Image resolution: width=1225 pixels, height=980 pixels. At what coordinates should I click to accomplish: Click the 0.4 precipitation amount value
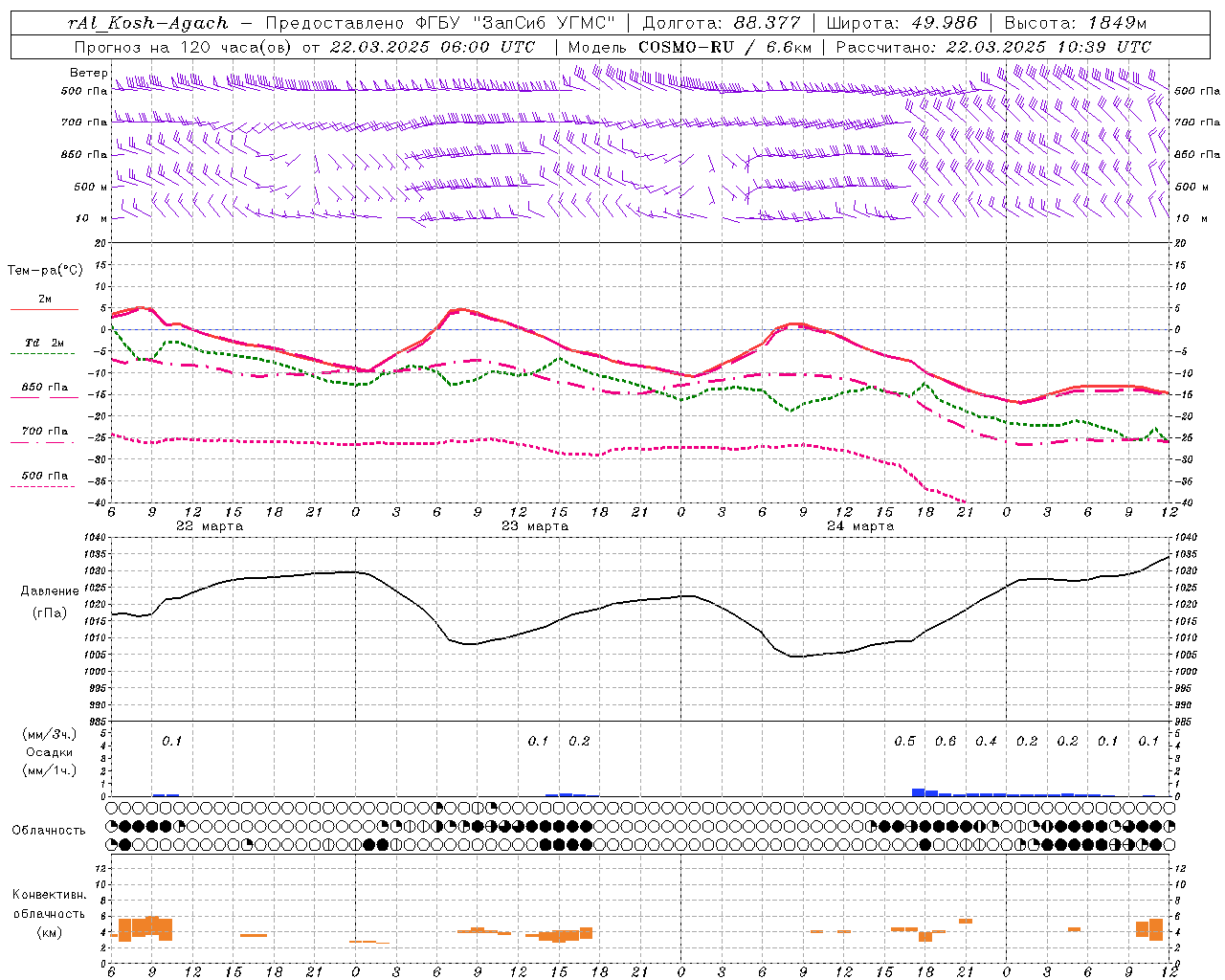986,741
